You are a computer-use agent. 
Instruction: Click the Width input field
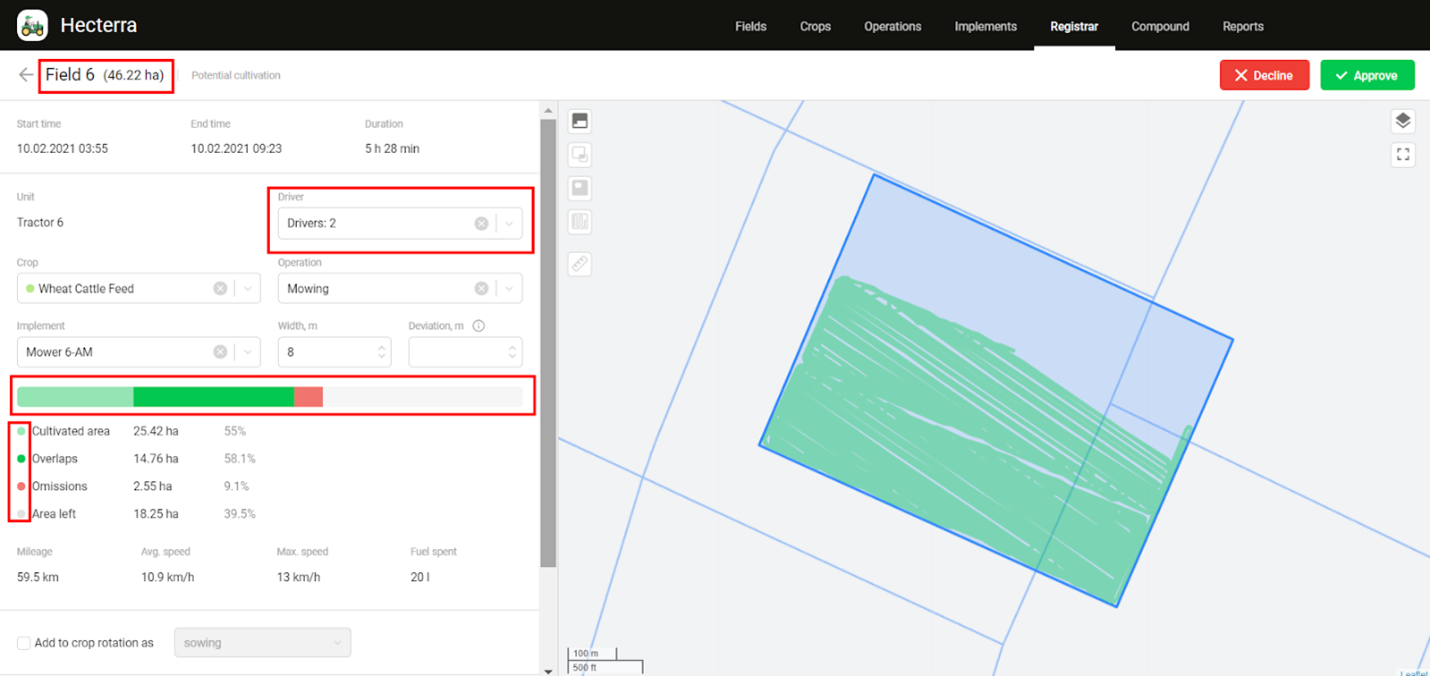coord(325,352)
